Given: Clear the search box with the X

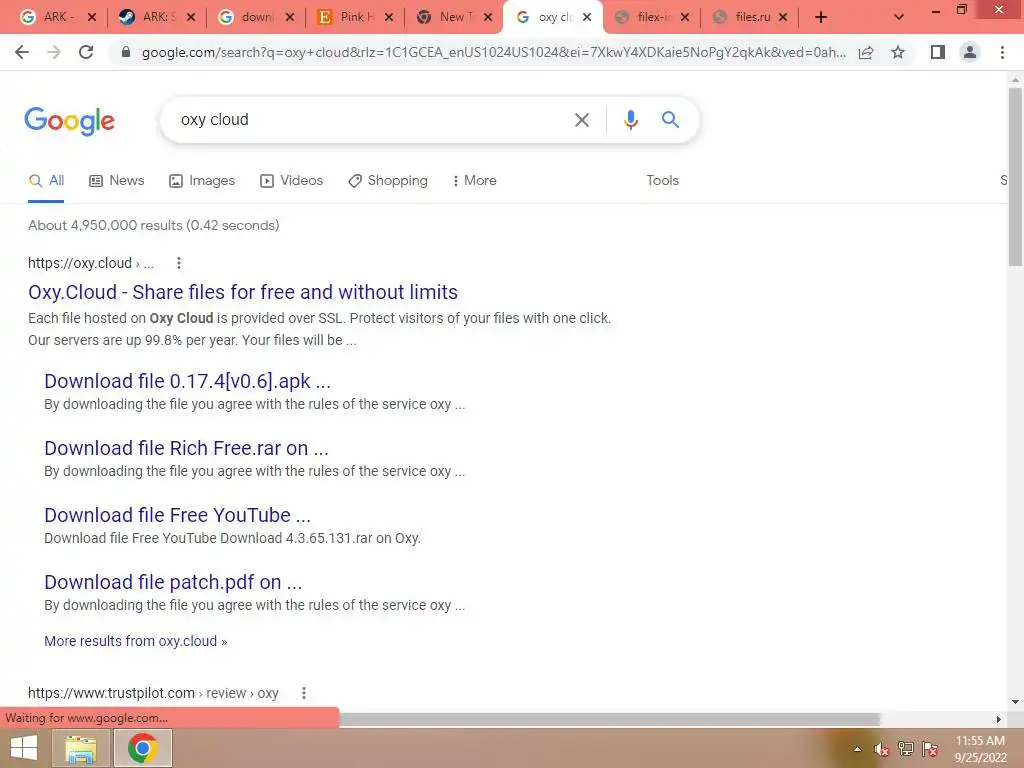Looking at the screenshot, I should (x=581, y=120).
